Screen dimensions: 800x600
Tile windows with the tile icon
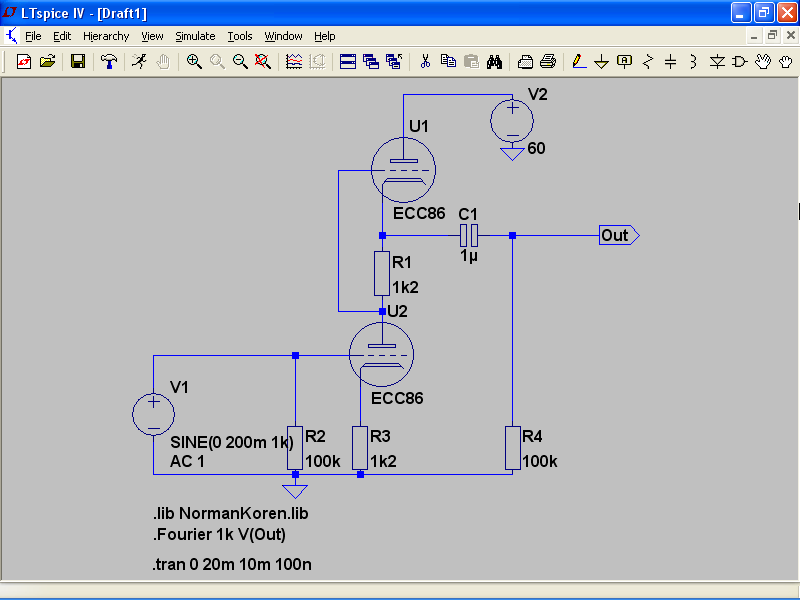[x=347, y=62]
